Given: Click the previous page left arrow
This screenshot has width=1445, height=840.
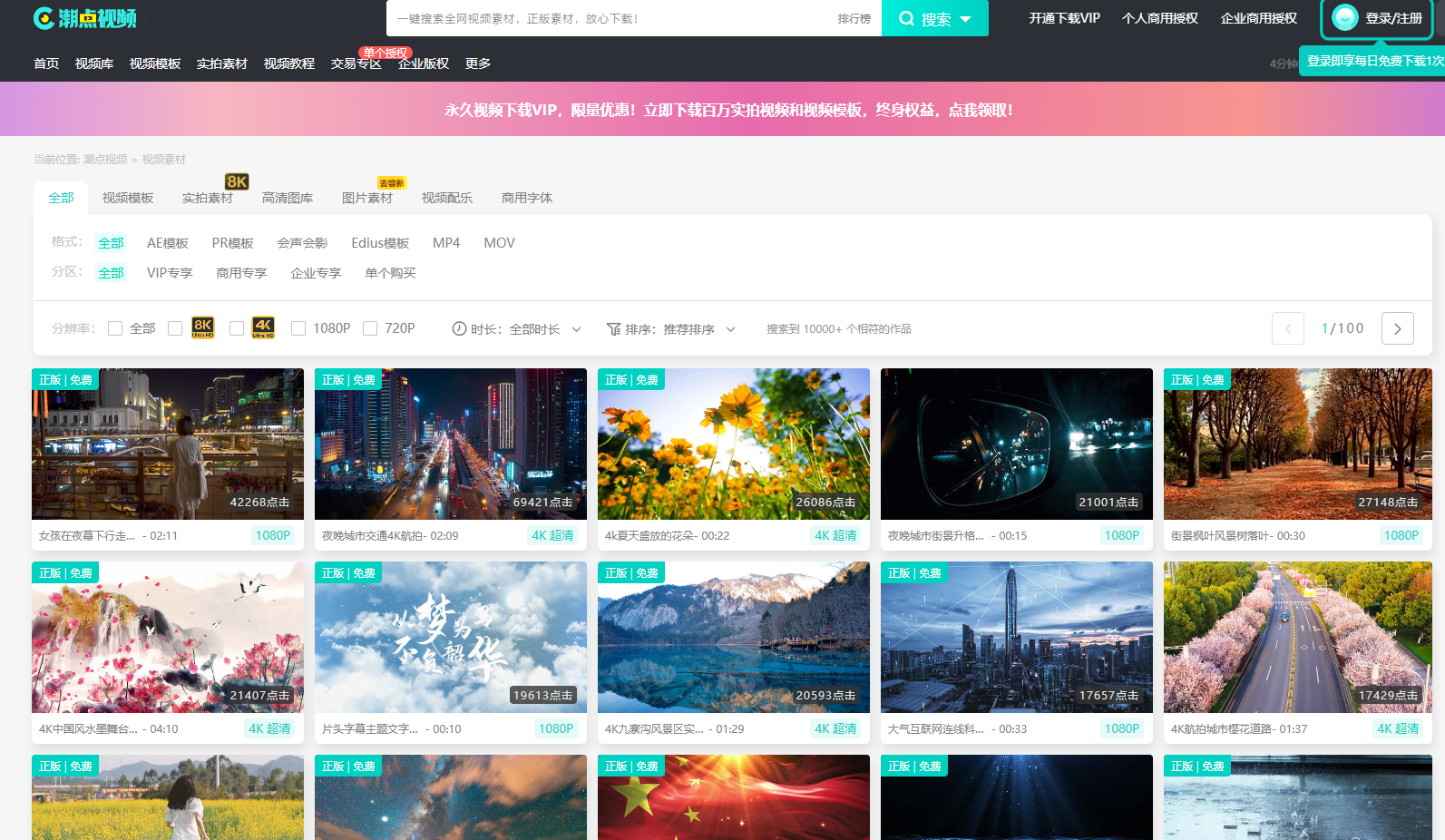Looking at the screenshot, I should pos(1287,328).
